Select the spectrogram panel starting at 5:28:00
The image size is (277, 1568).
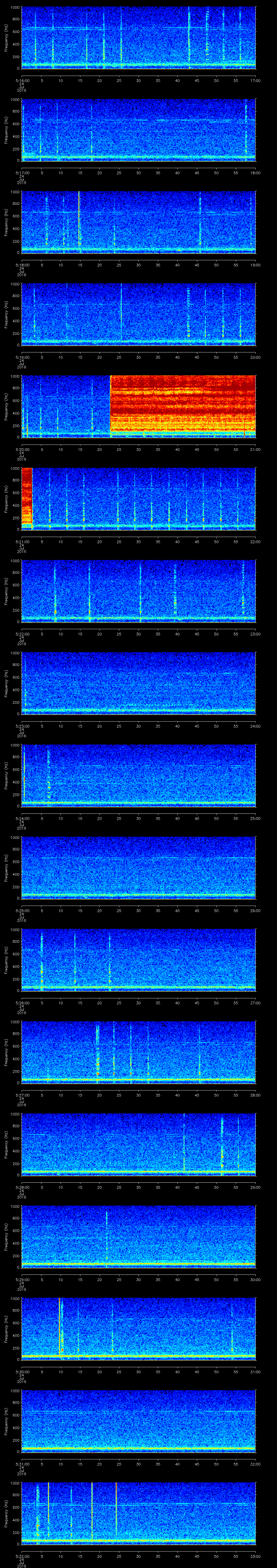click(139, 1144)
